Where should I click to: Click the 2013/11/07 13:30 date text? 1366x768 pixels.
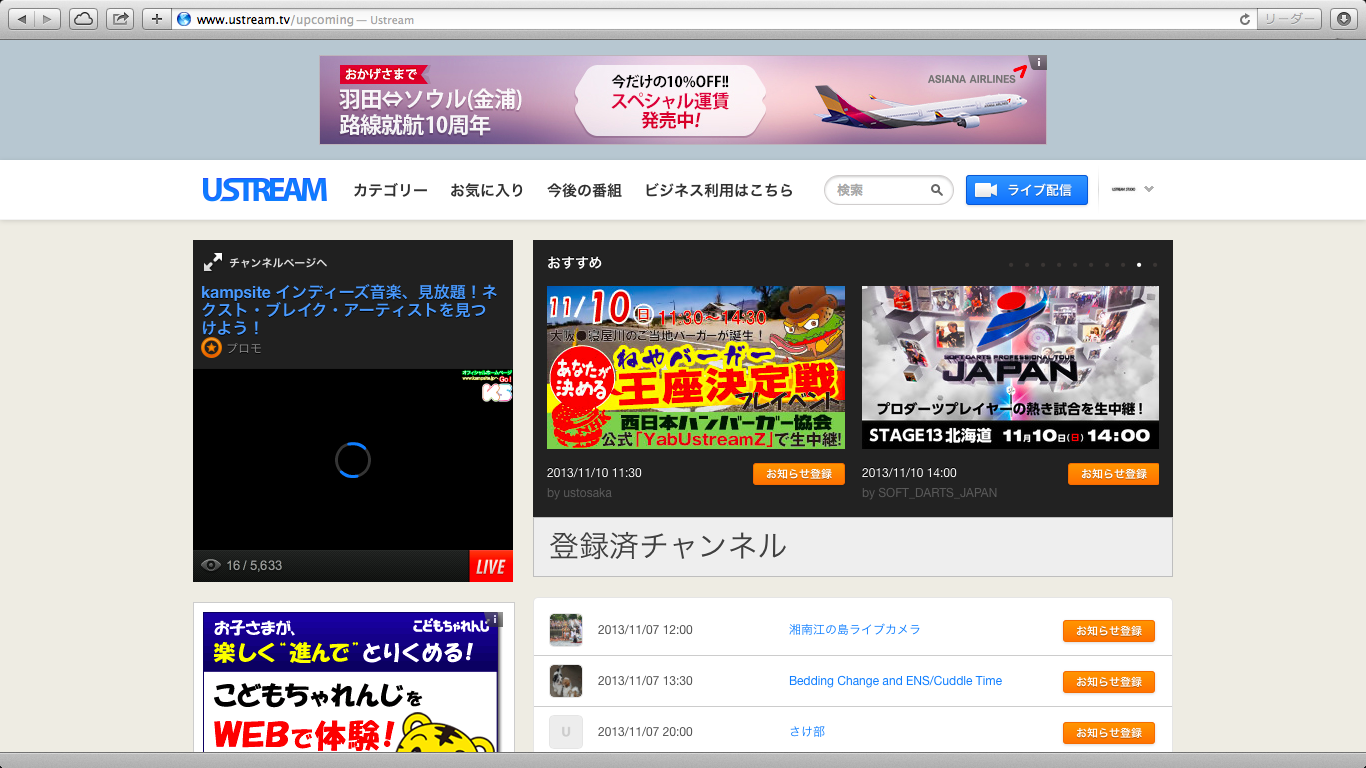[645, 681]
